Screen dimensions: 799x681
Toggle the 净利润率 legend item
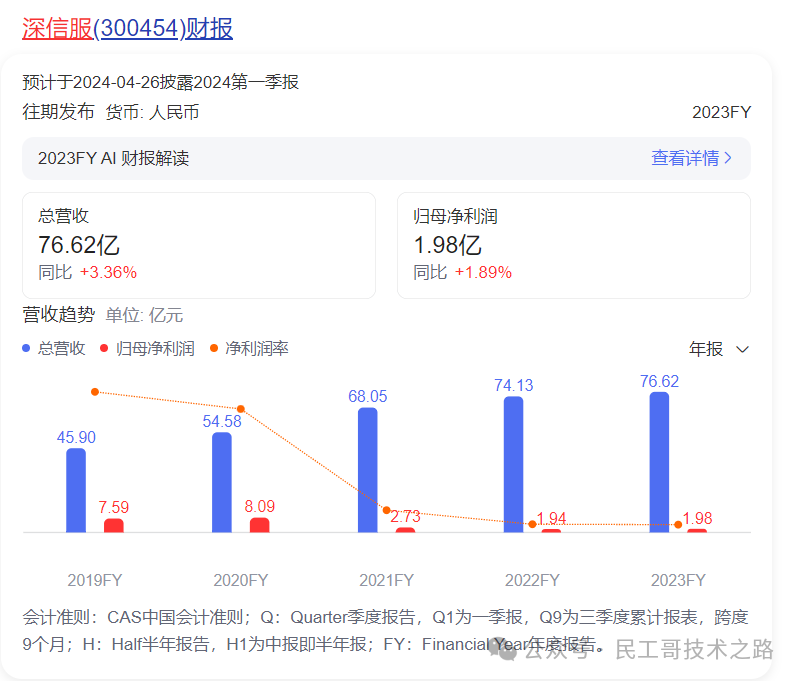(250, 349)
